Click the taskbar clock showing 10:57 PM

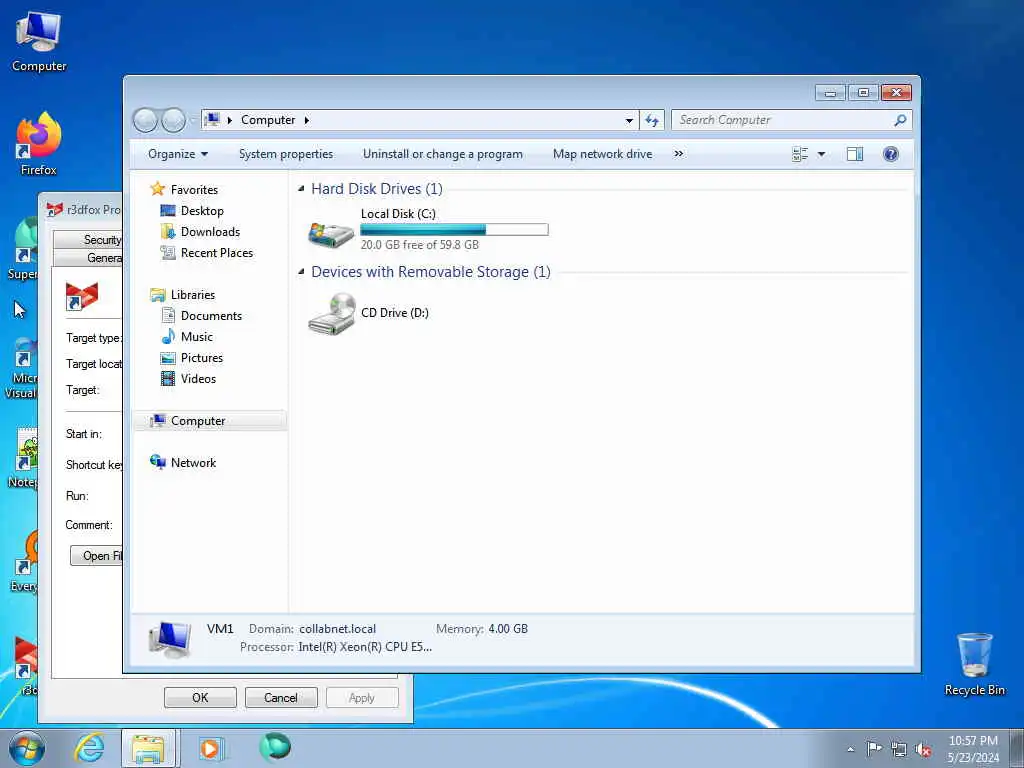pos(973,749)
